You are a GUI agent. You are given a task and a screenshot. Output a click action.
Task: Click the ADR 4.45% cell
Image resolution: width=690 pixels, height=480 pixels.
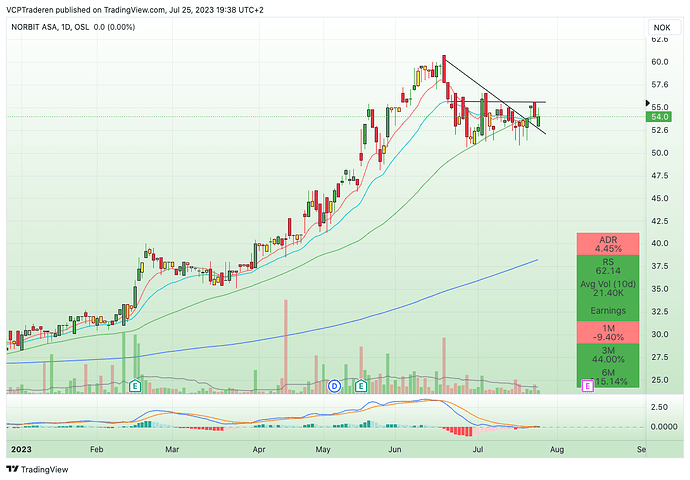click(608, 244)
